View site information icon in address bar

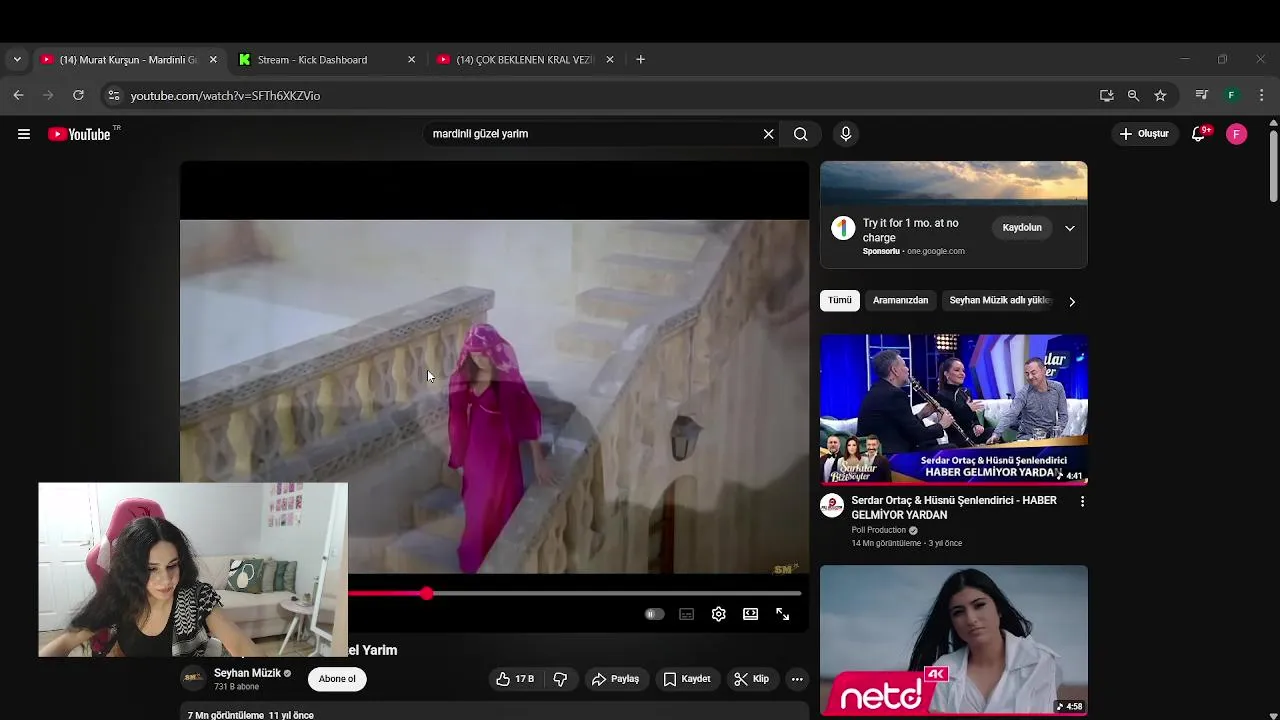click(113, 96)
